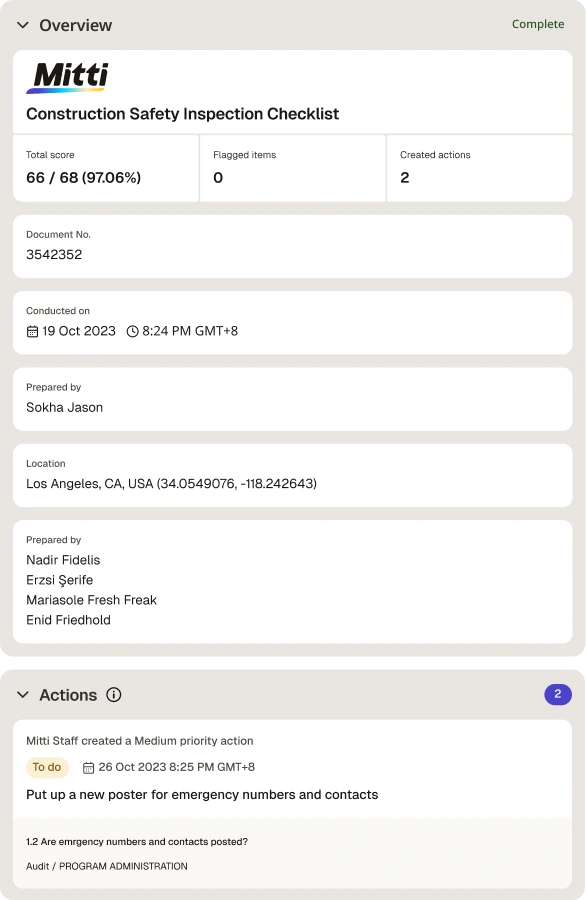The height and width of the screenshot is (900, 586).
Task: Click the purple actions count badge
Action: [557, 695]
